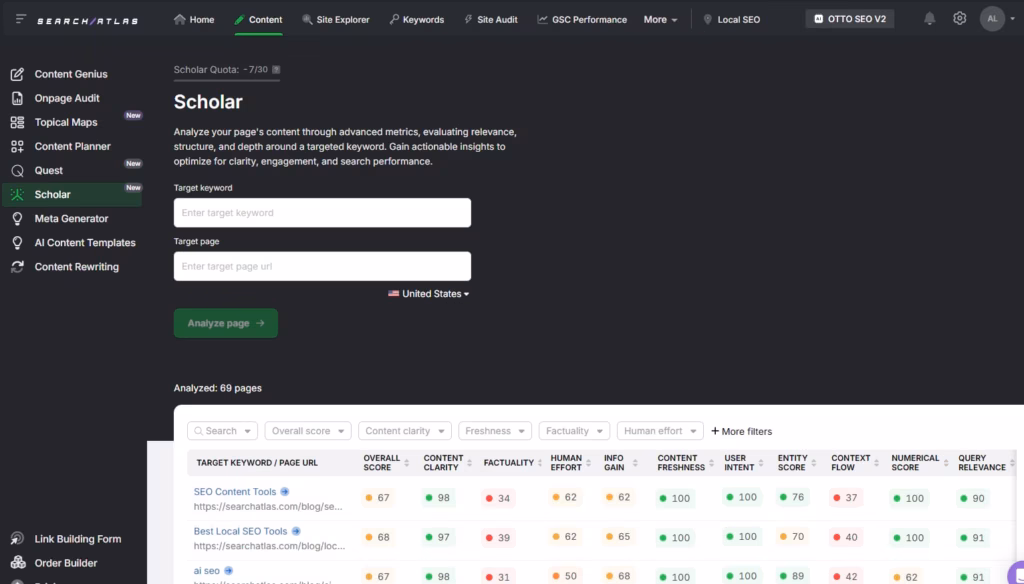The height and width of the screenshot is (584, 1024).
Task: Focus the Target keyword input field
Action: pyautogui.click(x=322, y=213)
